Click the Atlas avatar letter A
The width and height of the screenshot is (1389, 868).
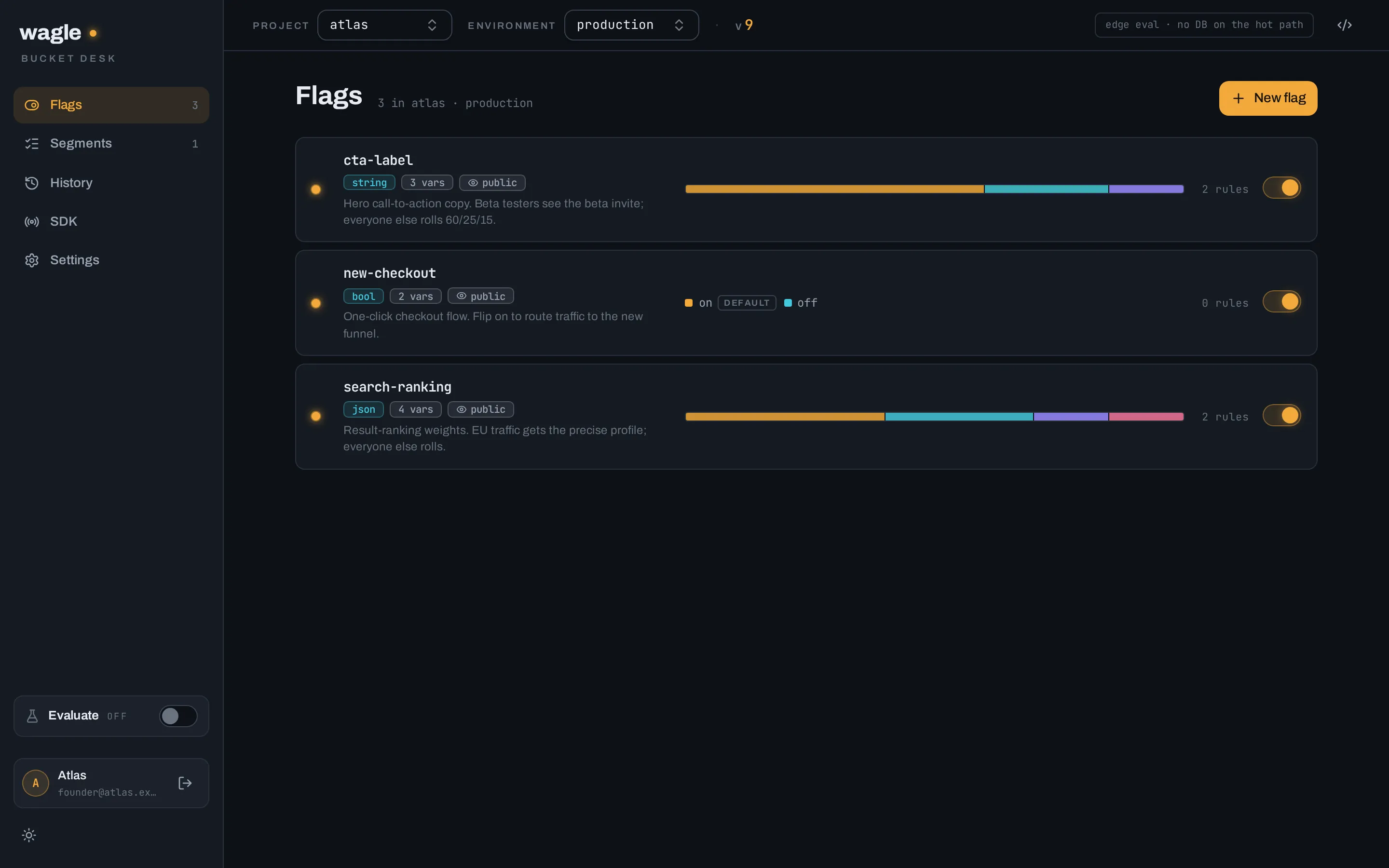(x=36, y=783)
